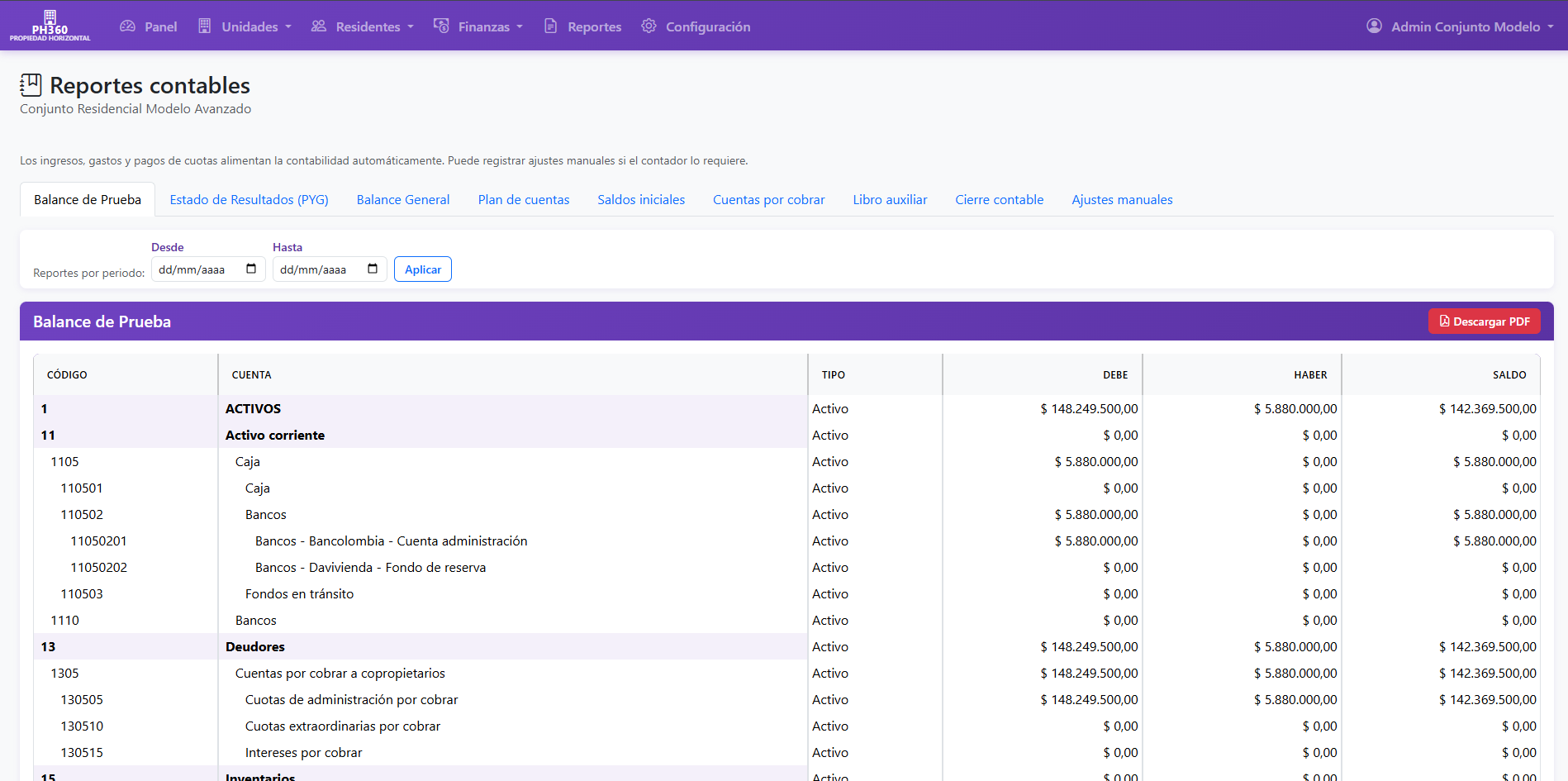Click the Admin user avatar icon
The height and width of the screenshot is (781, 1568).
1374,26
